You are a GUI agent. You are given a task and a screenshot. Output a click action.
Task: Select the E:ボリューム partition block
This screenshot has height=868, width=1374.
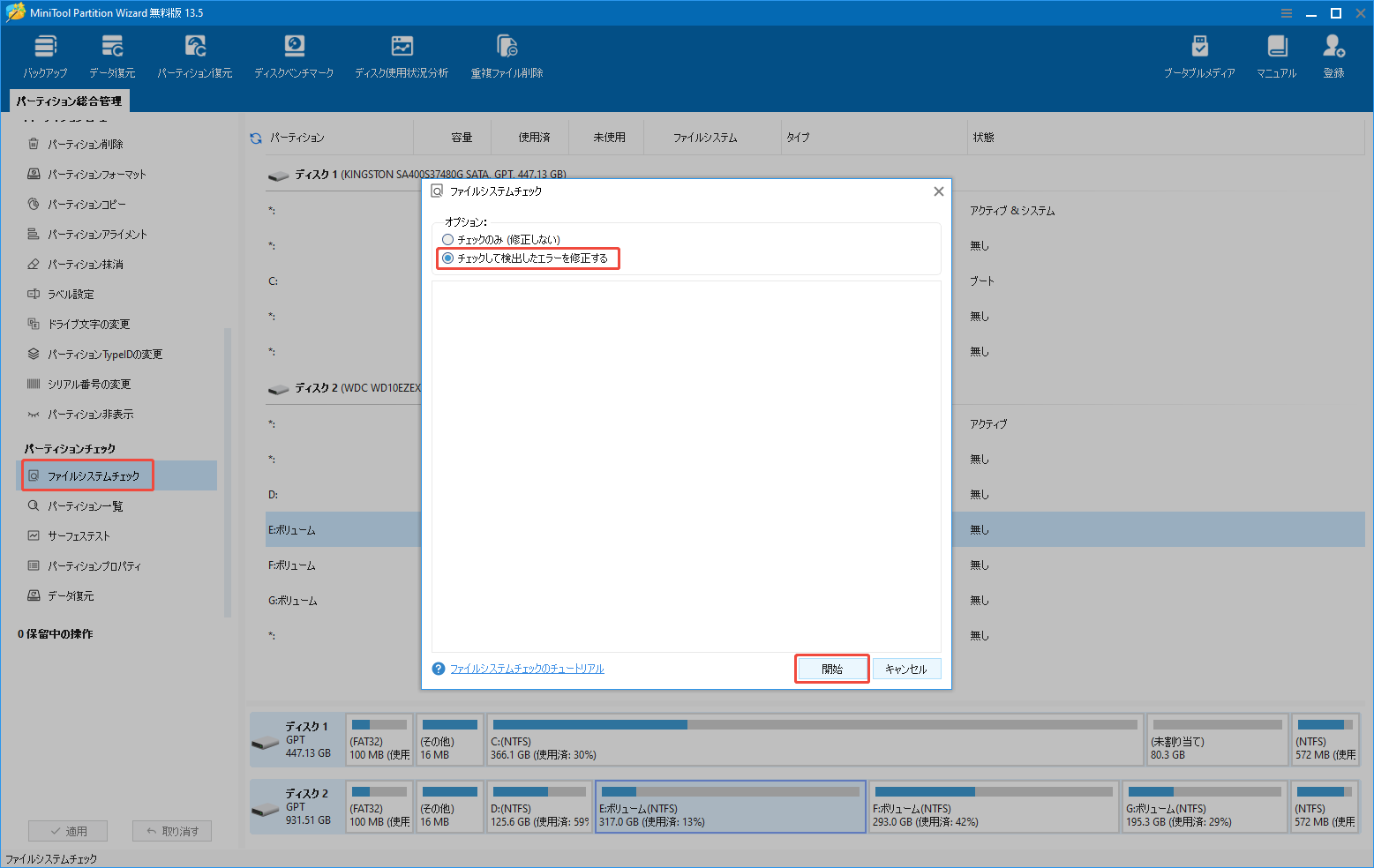pos(730,806)
